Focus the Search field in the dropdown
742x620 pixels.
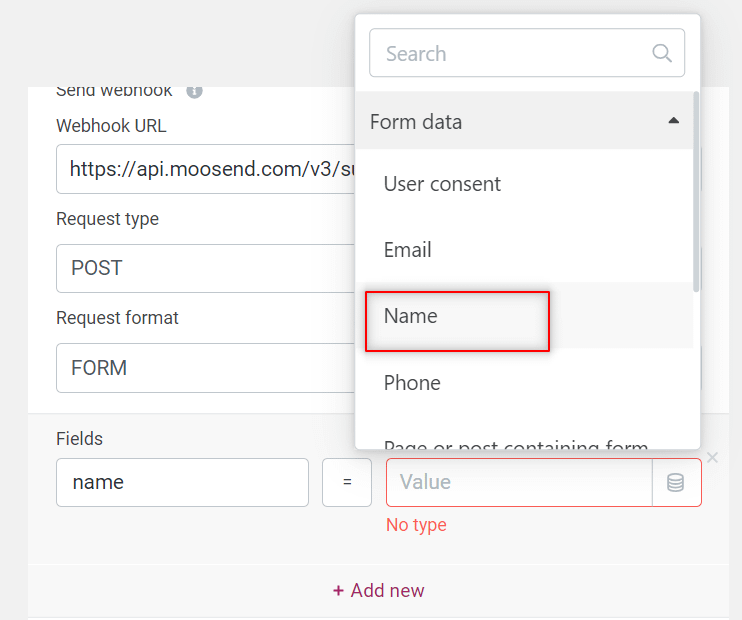[510, 54]
